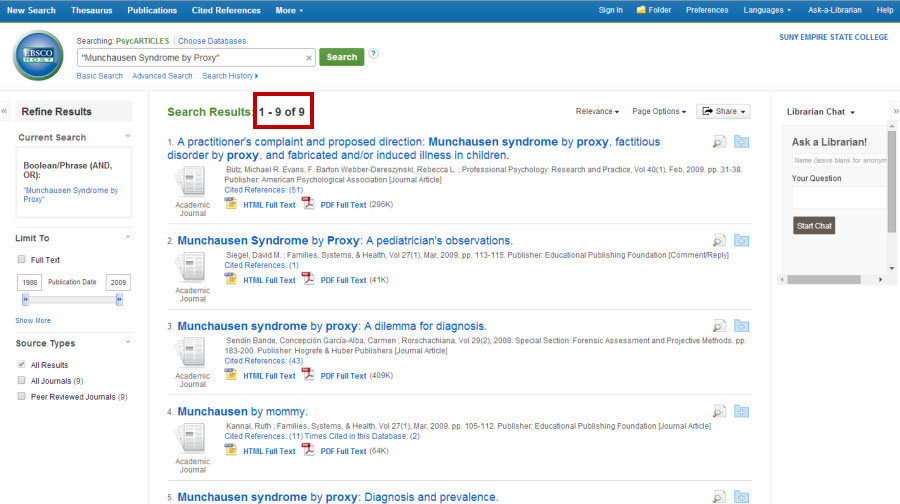Preview result 2 with the magnifier icon
The image size is (900, 504).
pyautogui.click(x=719, y=241)
